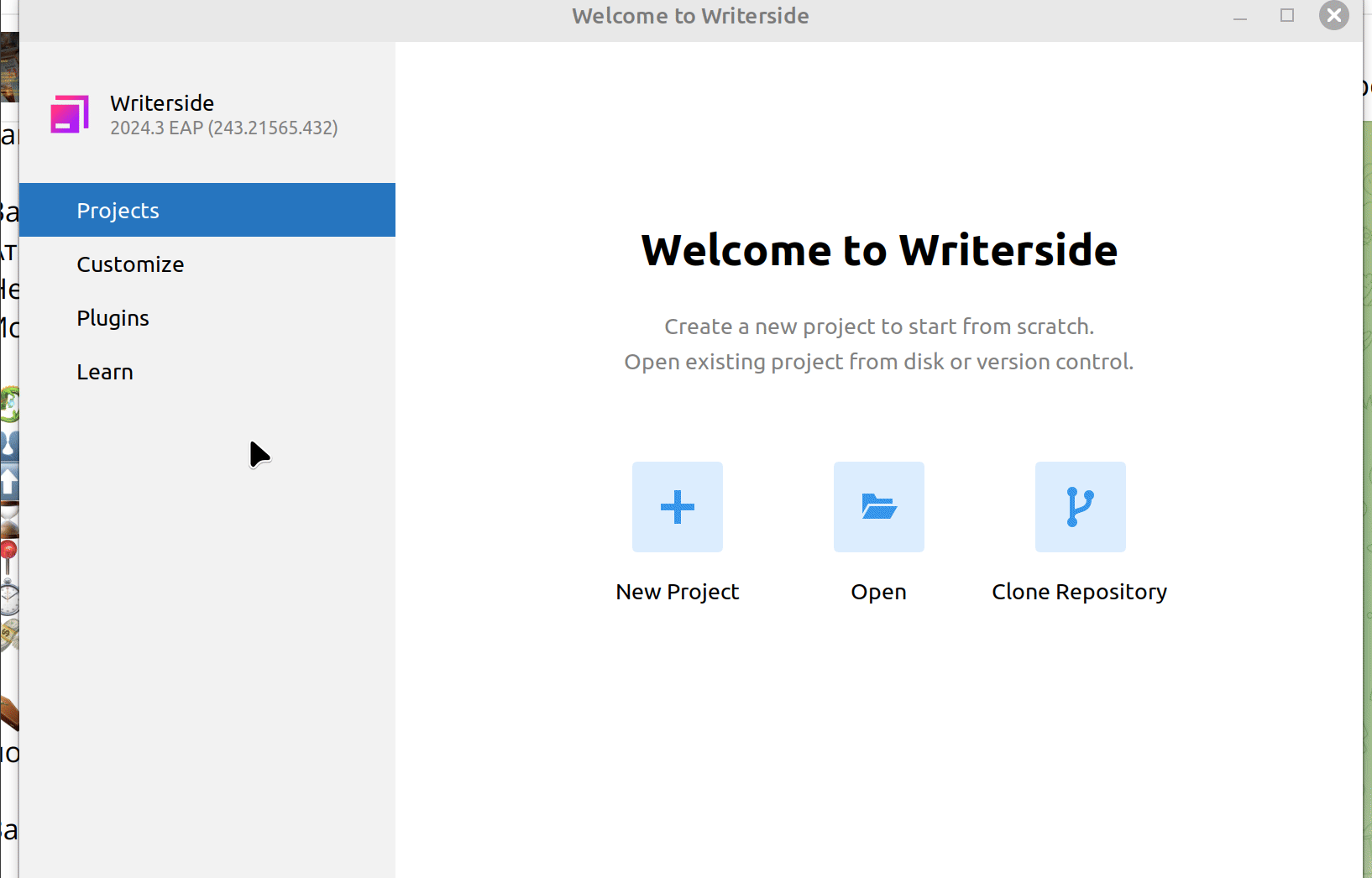Click the money stack icon at left edge
The image size is (1372, 878).
(8, 635)
